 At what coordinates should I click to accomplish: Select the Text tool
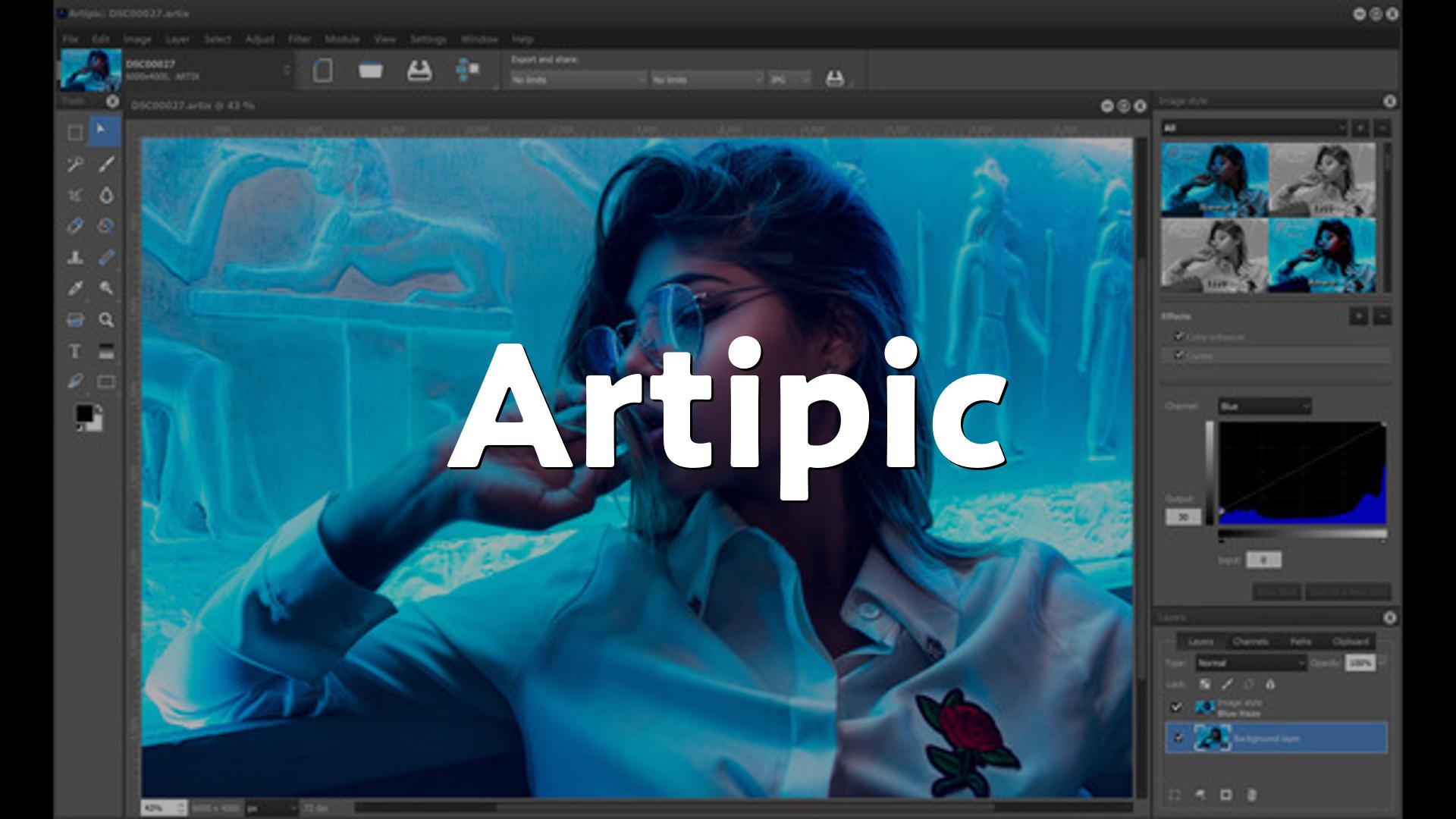74,351
